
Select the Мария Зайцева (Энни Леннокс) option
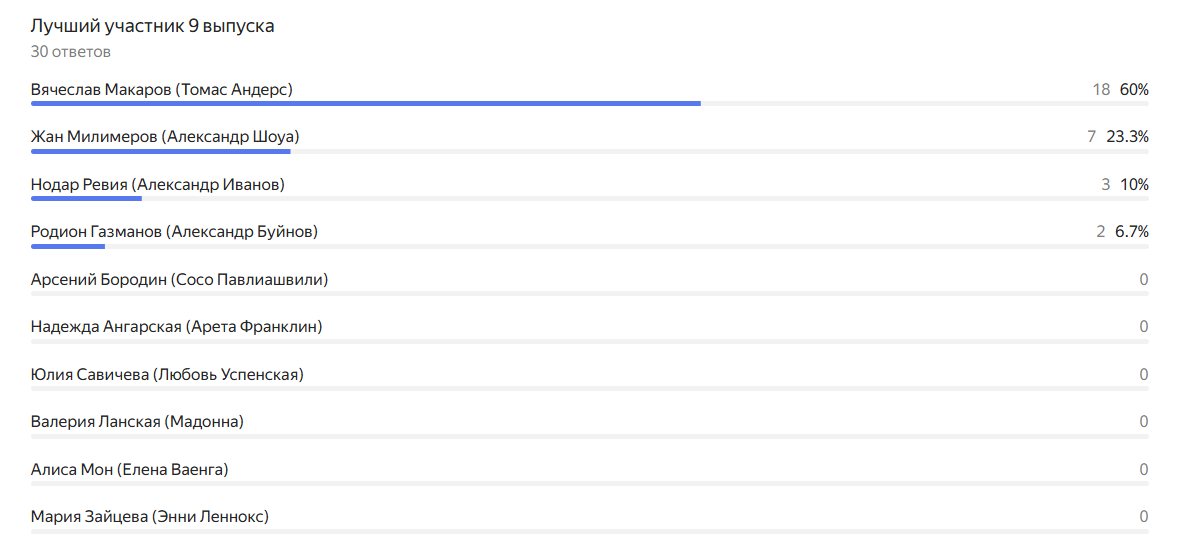[149, 517]
